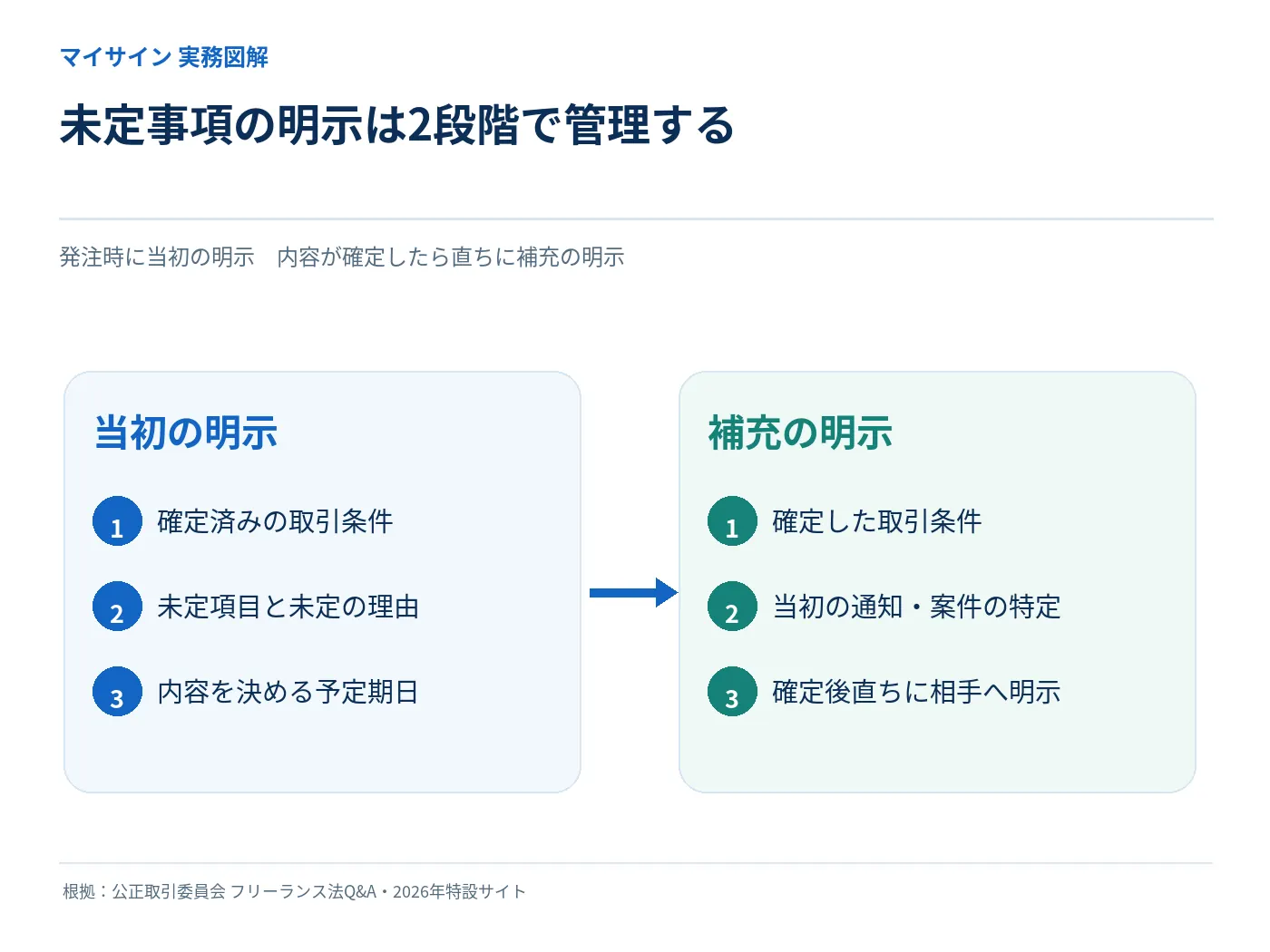Click the text '当初の通知・案件の特定'
1270x952 pixels.
click(916, 607)
